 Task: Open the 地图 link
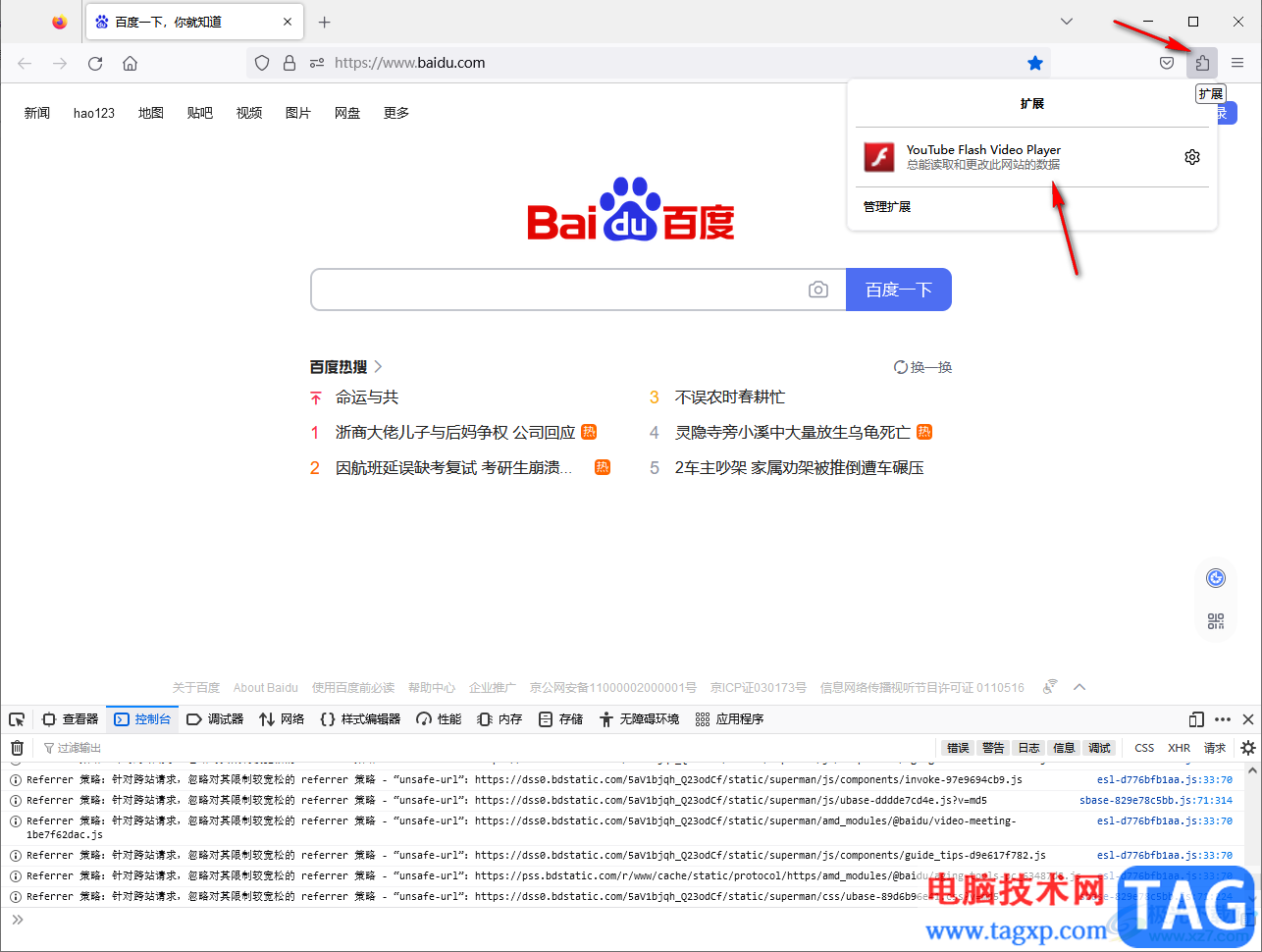[x=151, y=113]
